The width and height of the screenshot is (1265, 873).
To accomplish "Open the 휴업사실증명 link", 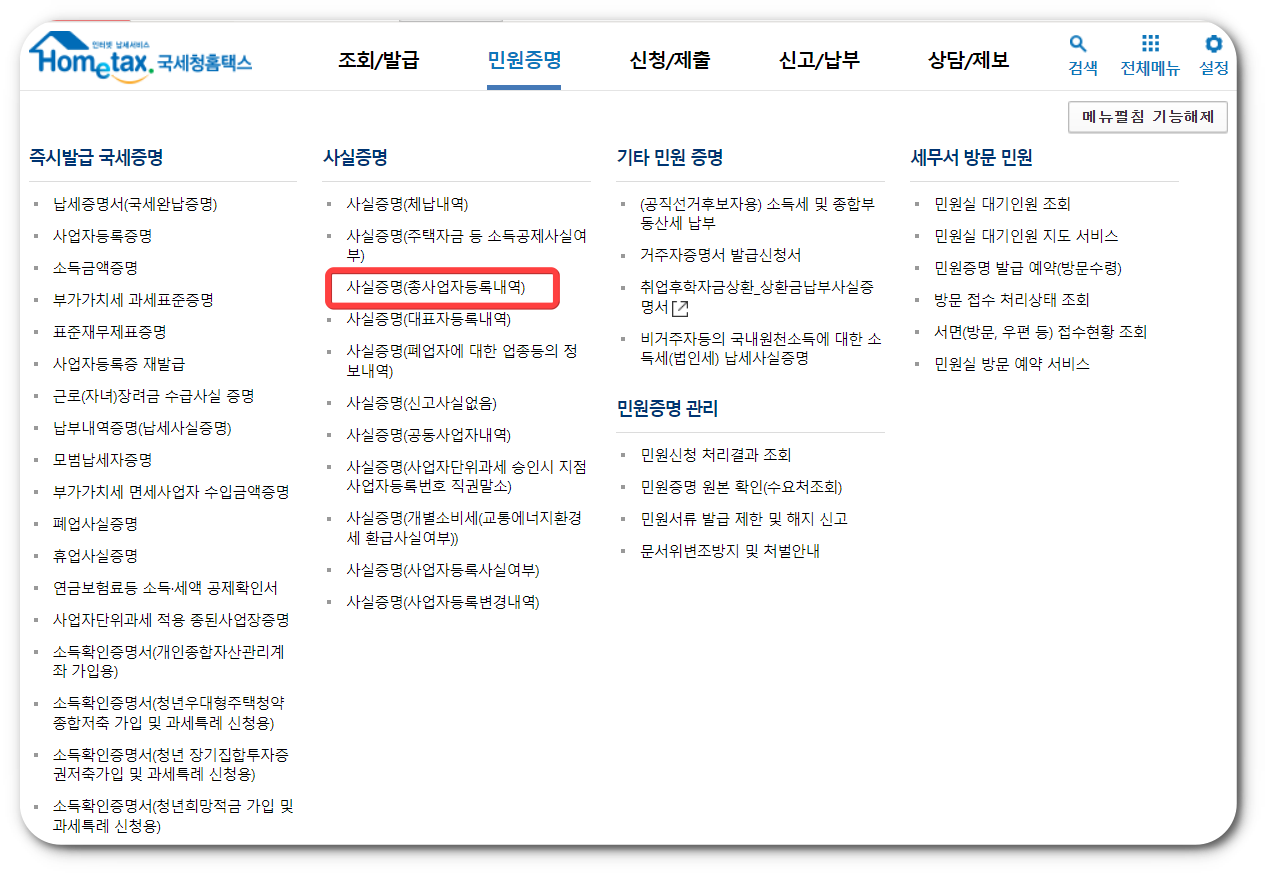I will tap(97, 556).
